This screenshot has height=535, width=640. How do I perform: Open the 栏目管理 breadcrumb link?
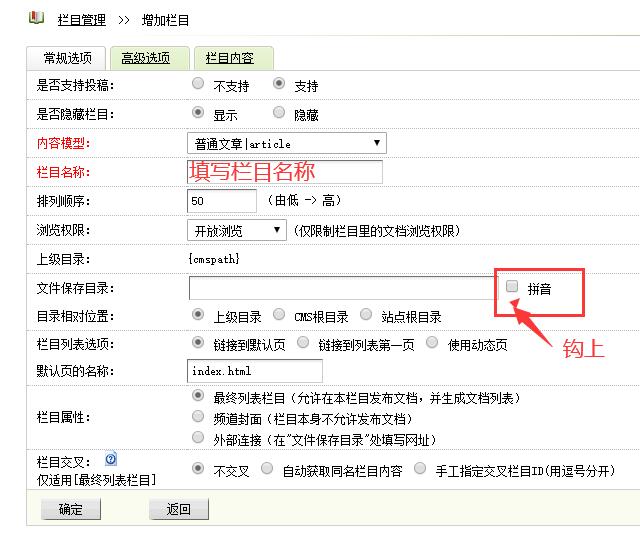tap(82, 20)
